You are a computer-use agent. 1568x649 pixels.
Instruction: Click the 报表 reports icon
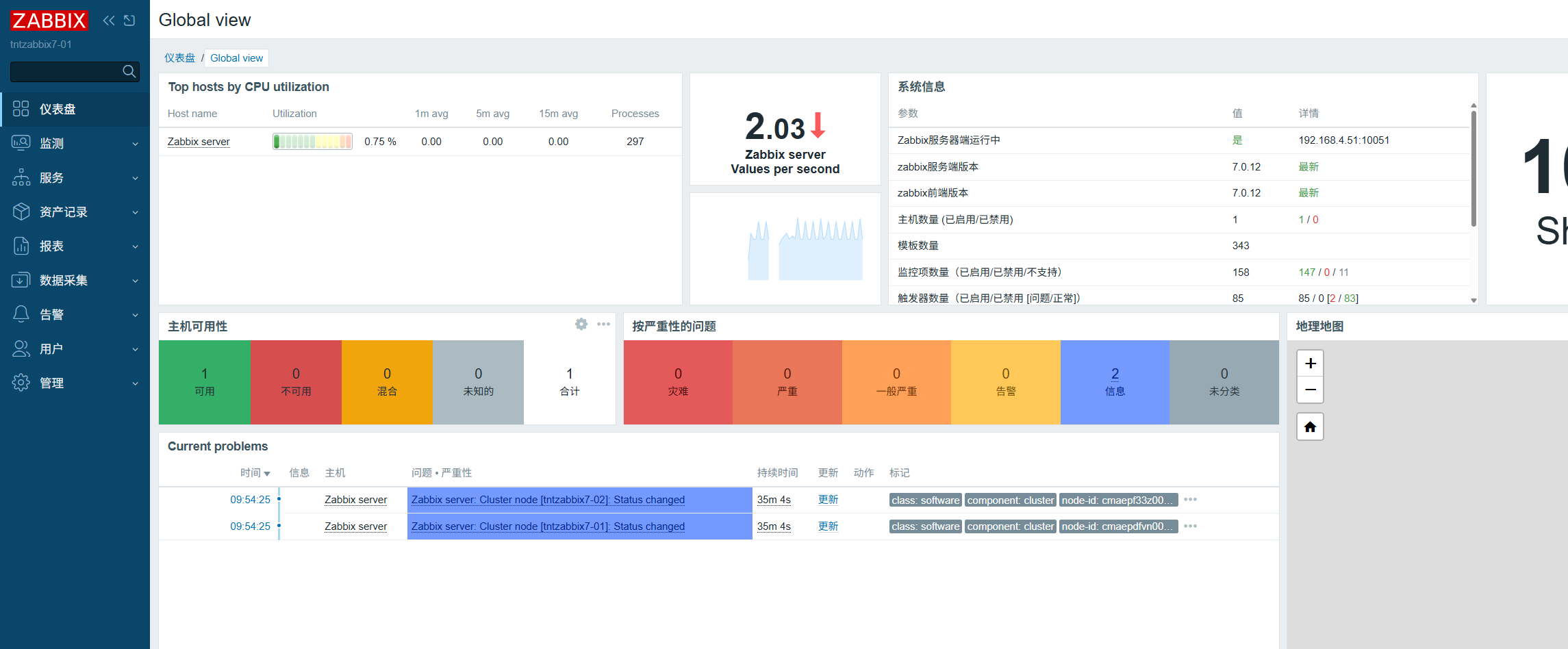(21, 246)
